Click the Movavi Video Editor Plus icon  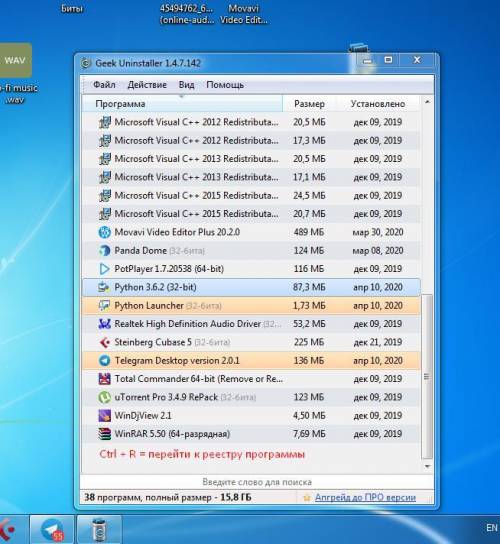104,232
